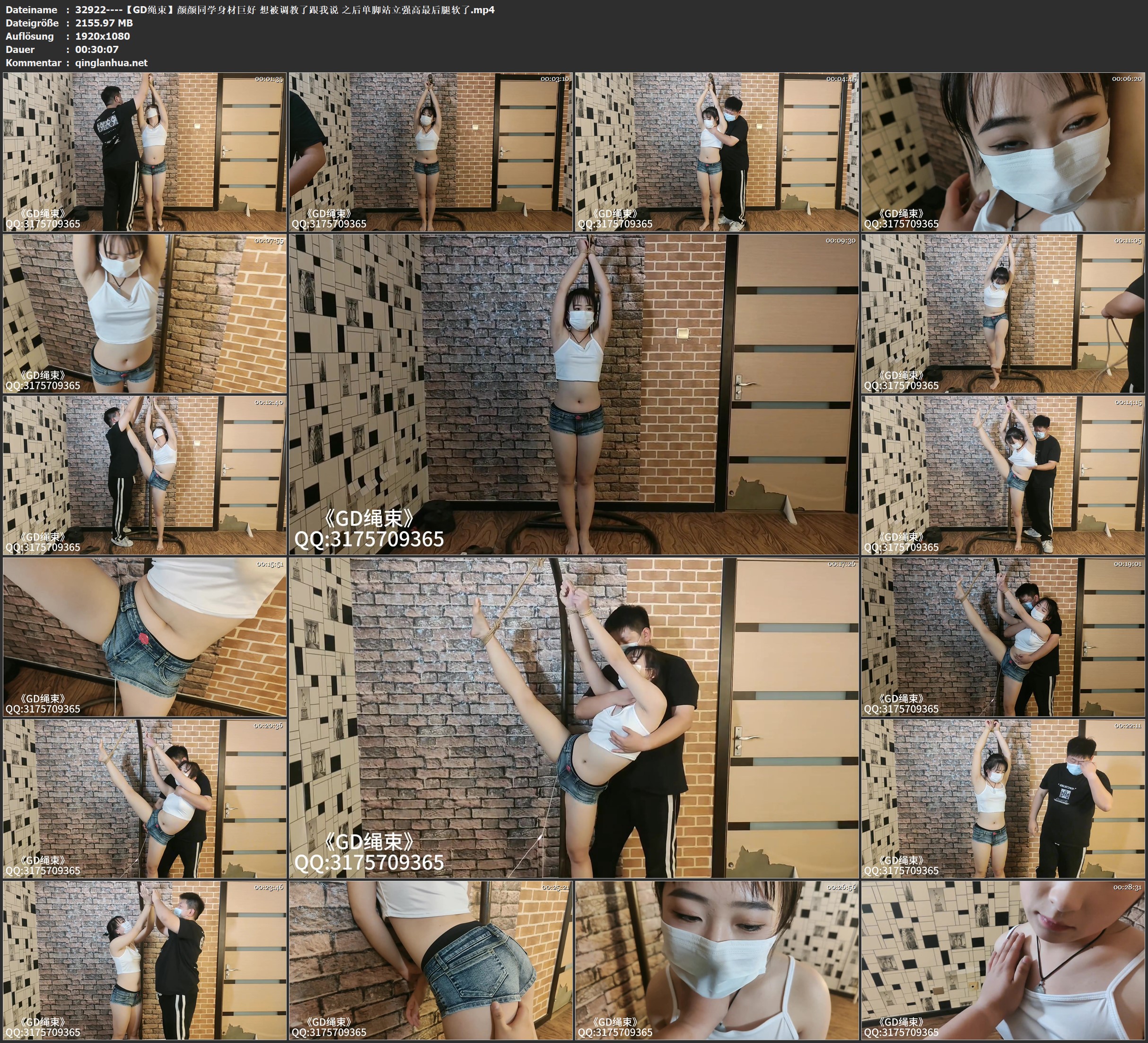1148x1043 pixels.
Task: Open the large frame at 00:09:30
Action: (x=573, y=394)
